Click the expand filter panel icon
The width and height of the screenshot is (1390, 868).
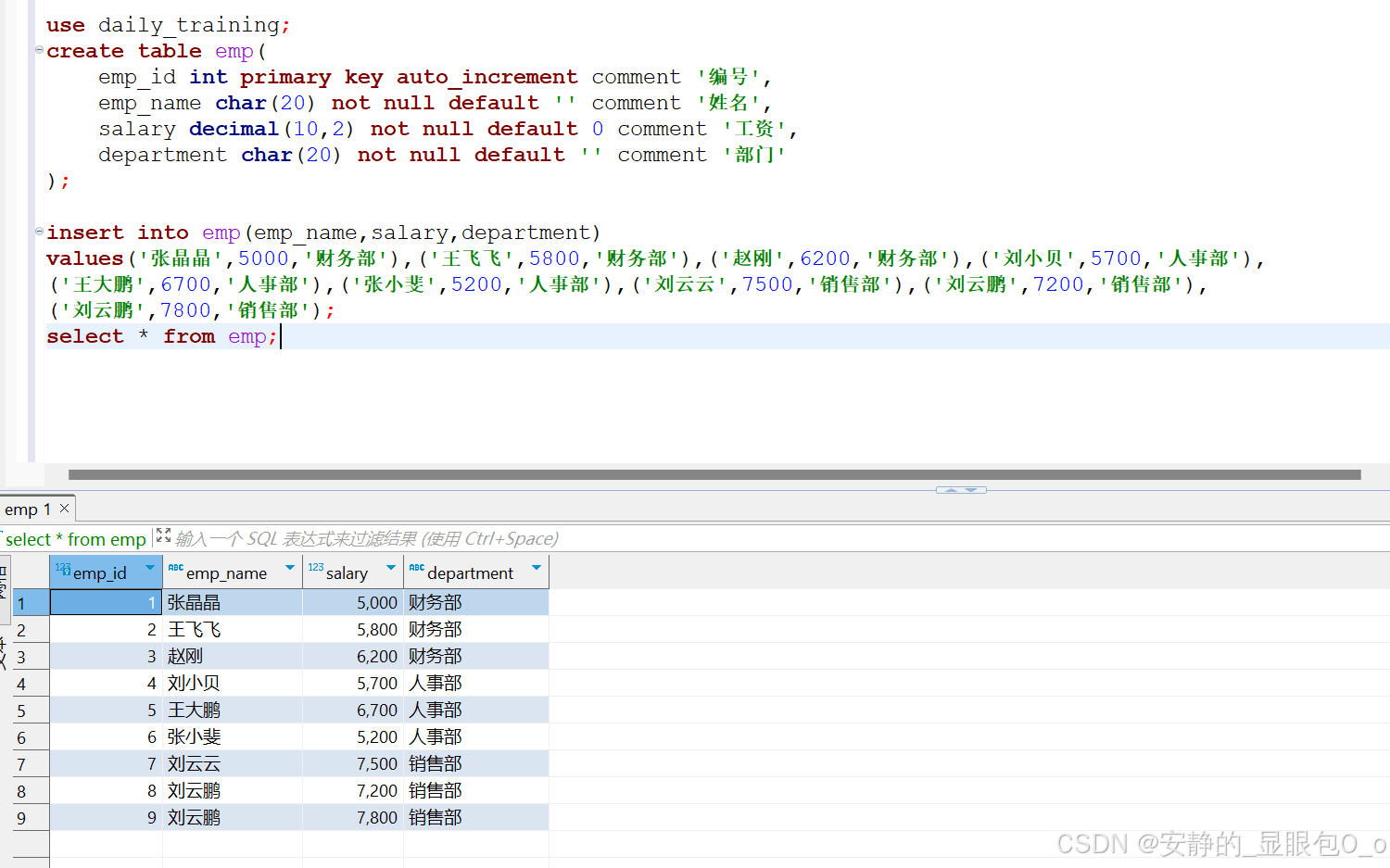pos(163,535)
